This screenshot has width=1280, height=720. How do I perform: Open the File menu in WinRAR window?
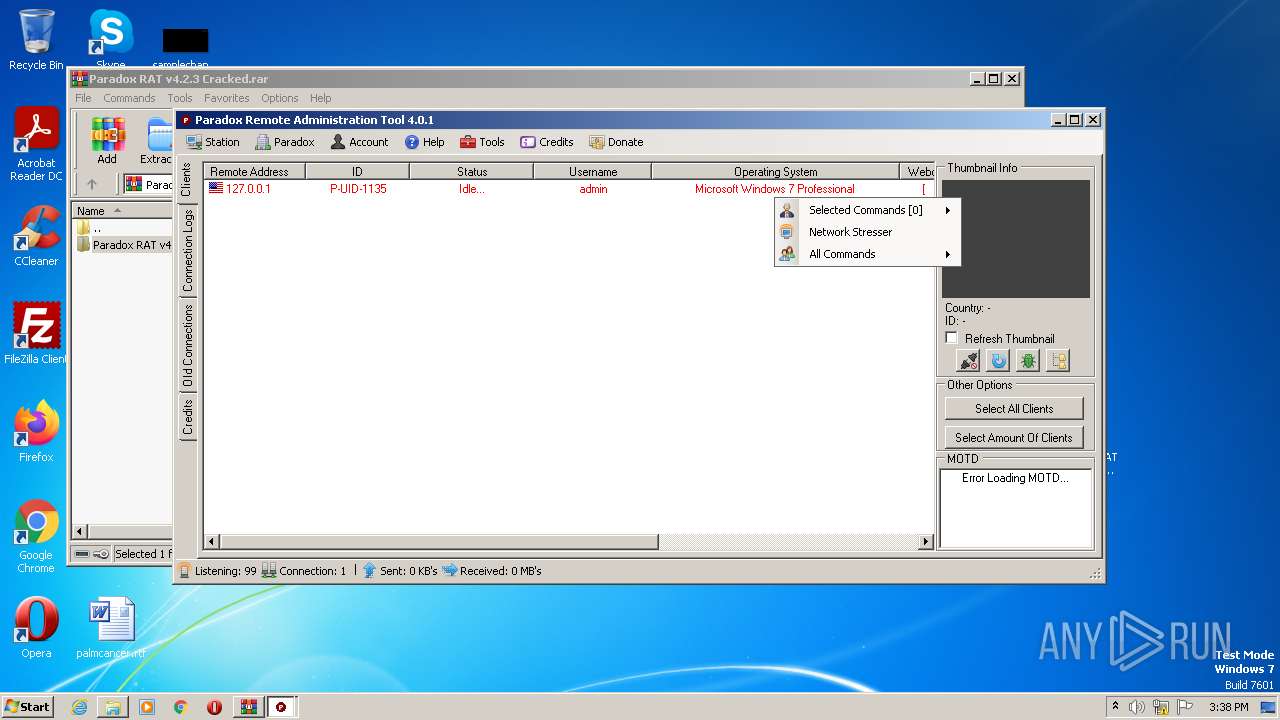click(83, 98)
